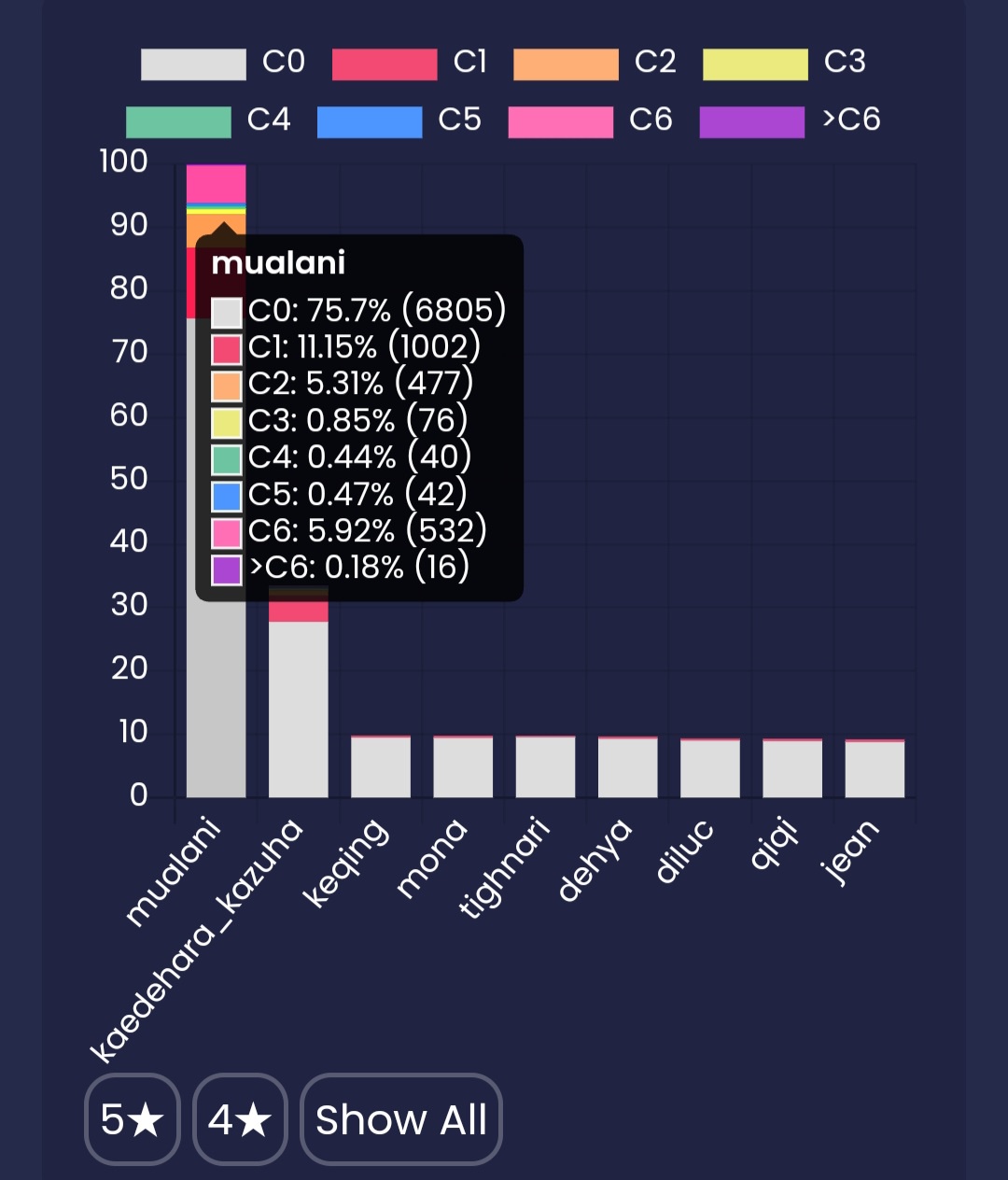Select the jean bar
The image size is (1008, 1180).
[875, 769]
